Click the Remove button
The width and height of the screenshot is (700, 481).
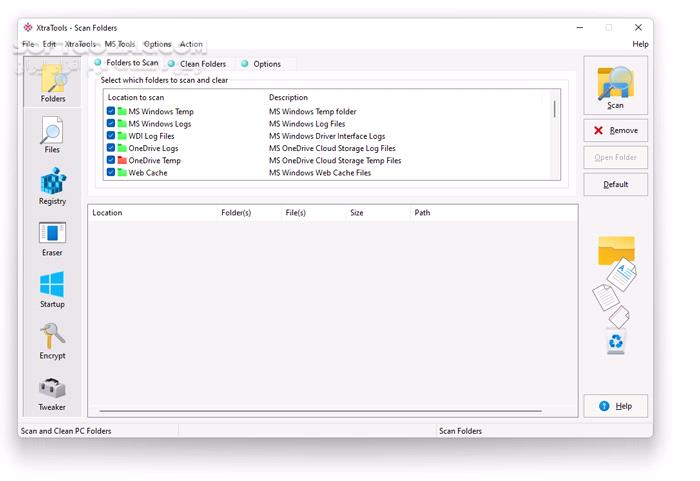click(615, 131)
